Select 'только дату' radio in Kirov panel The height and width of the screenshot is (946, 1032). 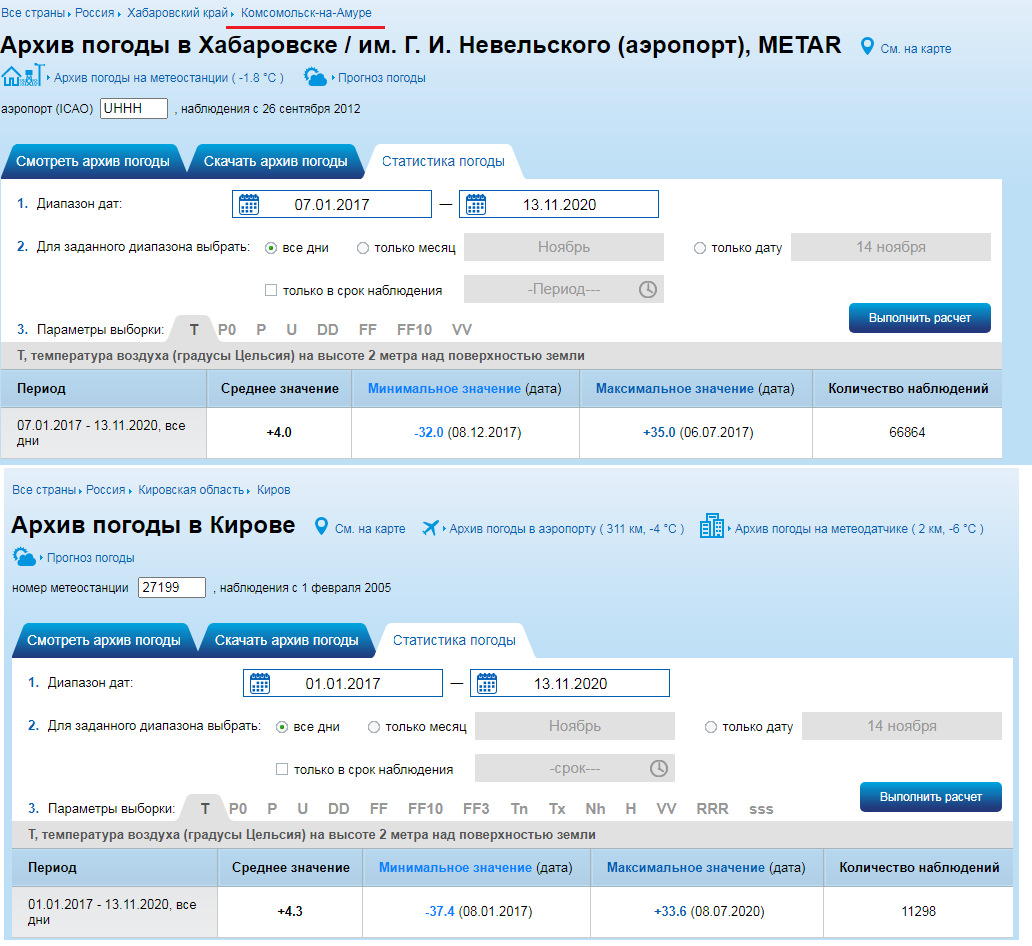click(711, 727)
